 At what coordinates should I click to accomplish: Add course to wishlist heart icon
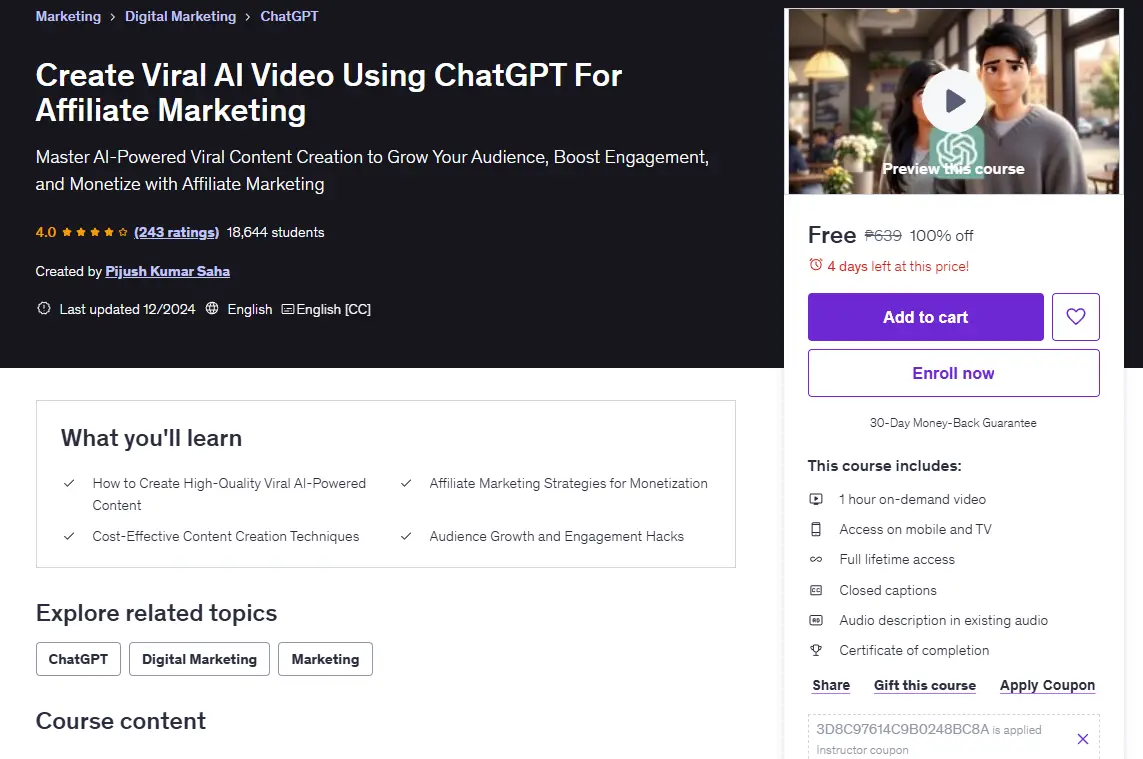tap(1075, 316)
